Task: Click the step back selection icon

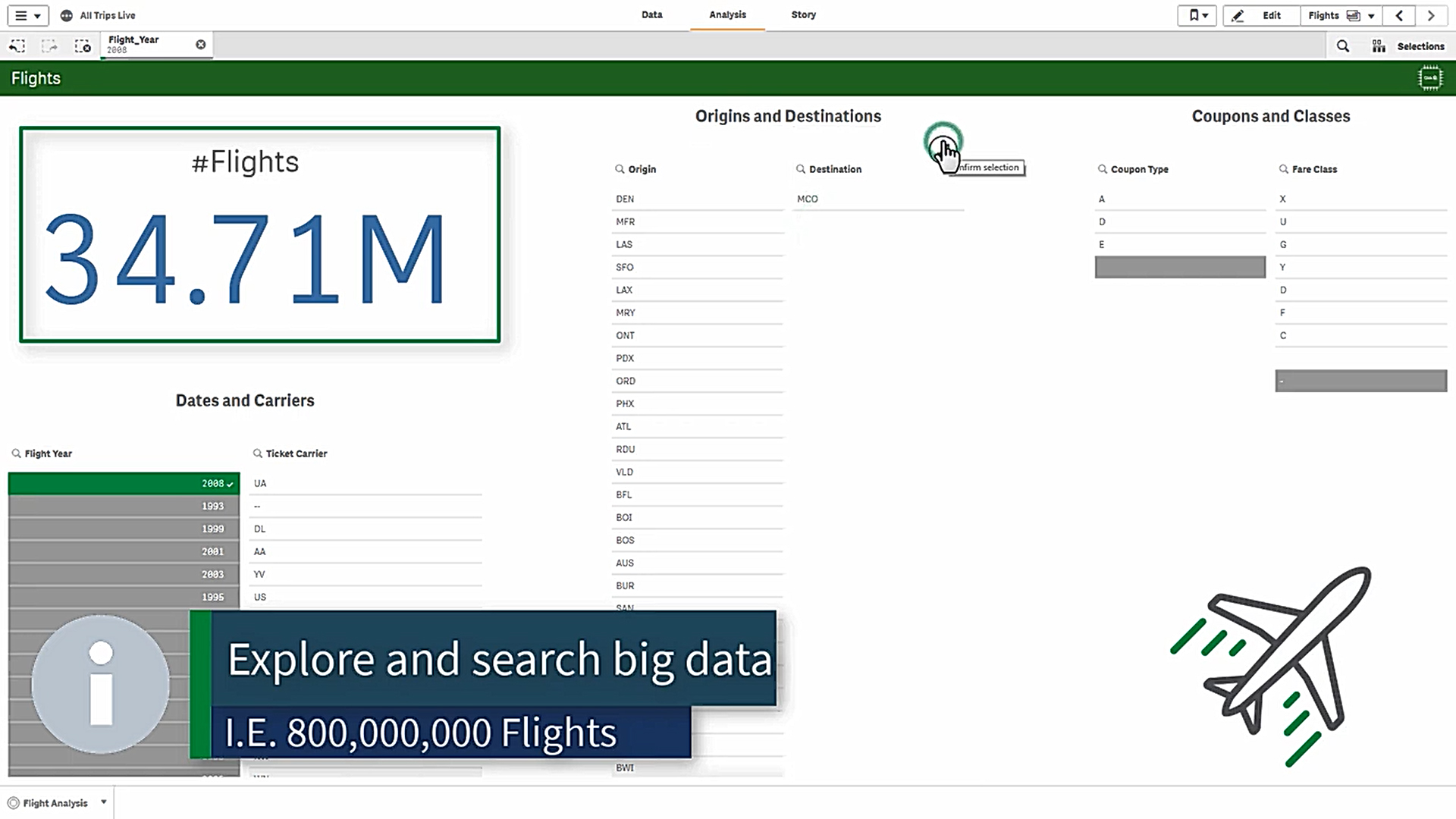Action: click(17, 46)
